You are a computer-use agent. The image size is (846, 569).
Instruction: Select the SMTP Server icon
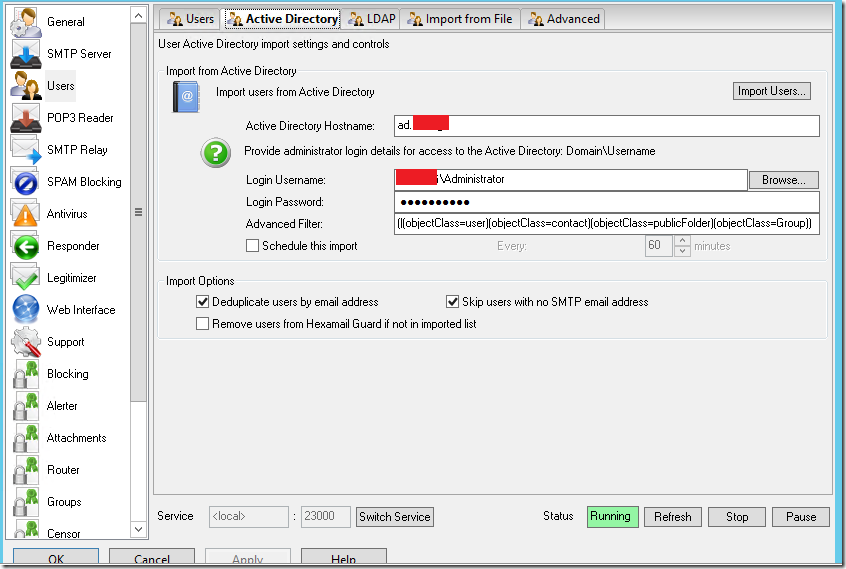[25, 54]
